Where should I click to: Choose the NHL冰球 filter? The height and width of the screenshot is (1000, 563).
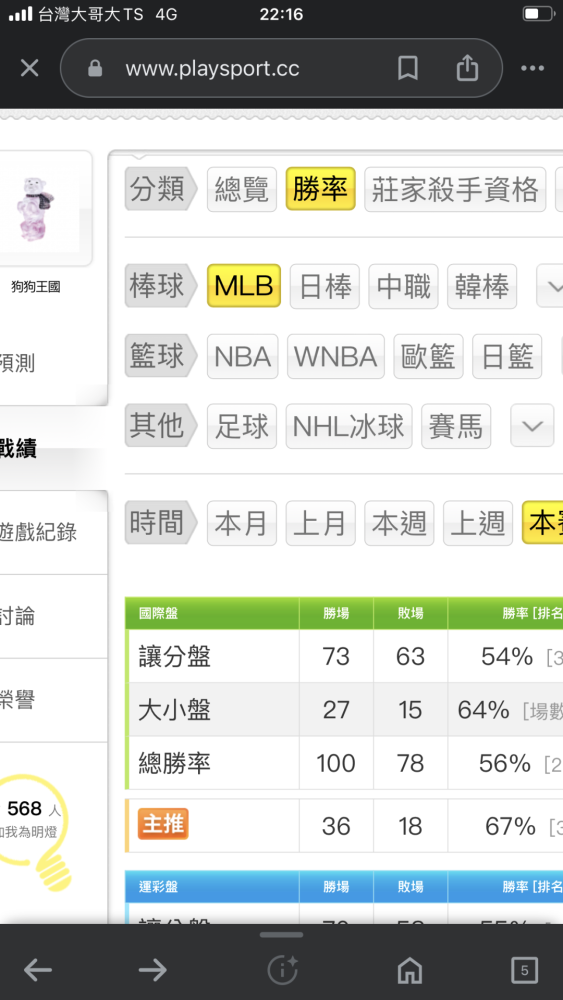[349, 426]
